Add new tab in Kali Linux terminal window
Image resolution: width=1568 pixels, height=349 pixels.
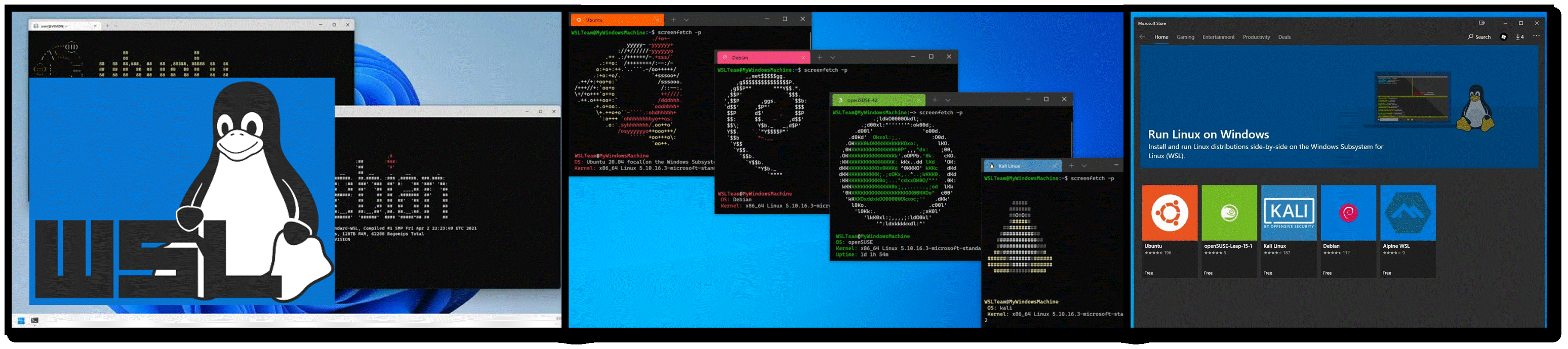click(x=1071, y=166)
